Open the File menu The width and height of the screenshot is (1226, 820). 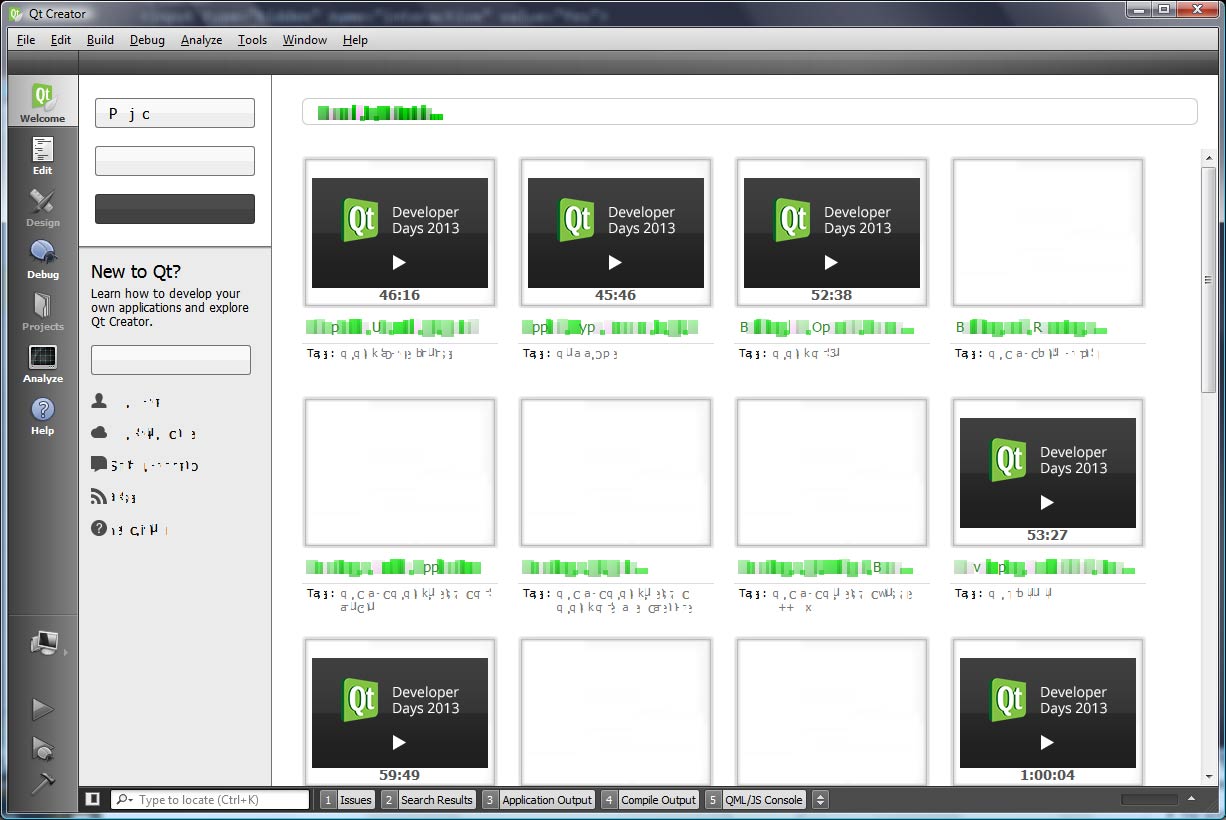pyautogui.click(x=26, y=40)
